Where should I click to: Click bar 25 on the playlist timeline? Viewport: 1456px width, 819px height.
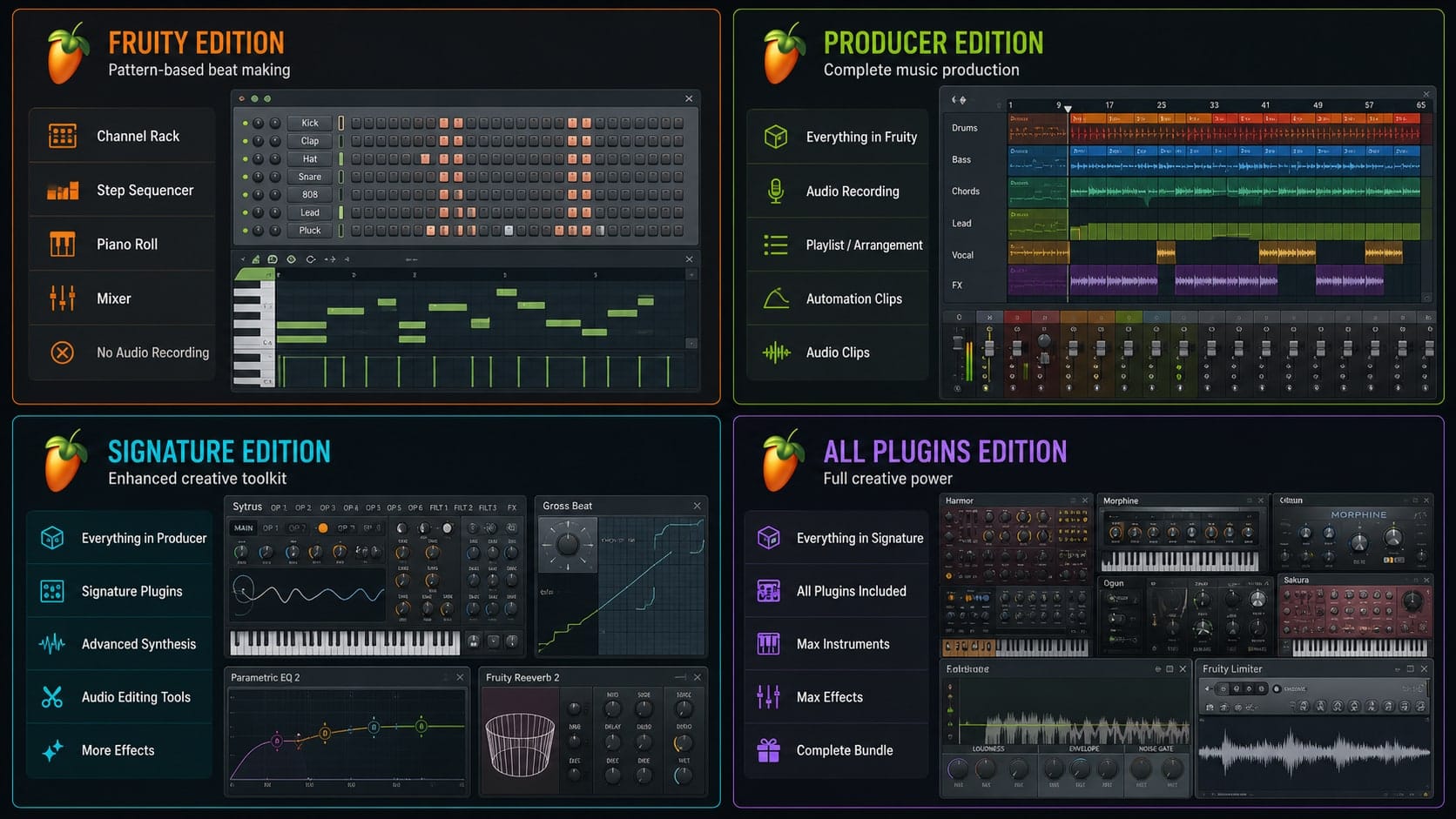[x=1162, y=104]
